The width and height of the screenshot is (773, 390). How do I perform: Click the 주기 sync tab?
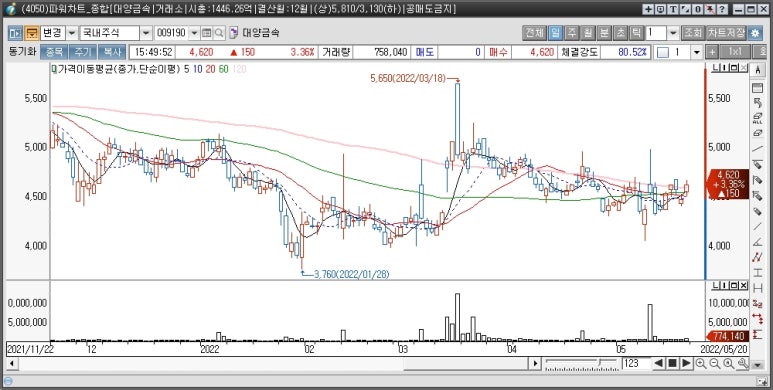(x=82, y=52)
